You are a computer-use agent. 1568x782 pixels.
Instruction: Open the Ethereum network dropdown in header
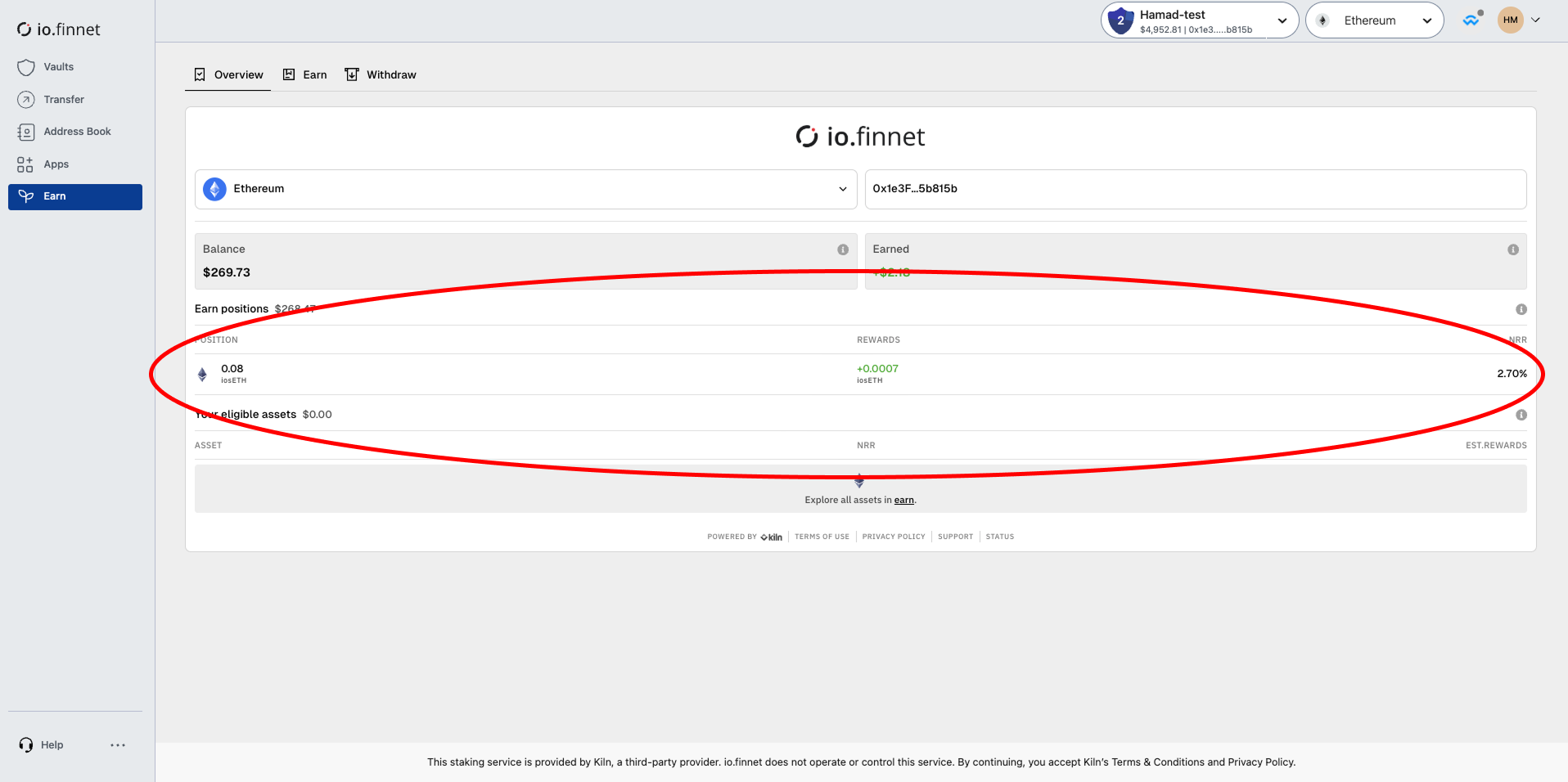click(x=1375, y=20)
